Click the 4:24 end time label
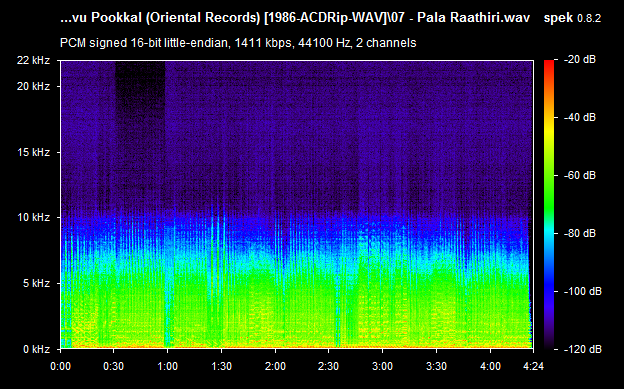 (x=533, y=366)
